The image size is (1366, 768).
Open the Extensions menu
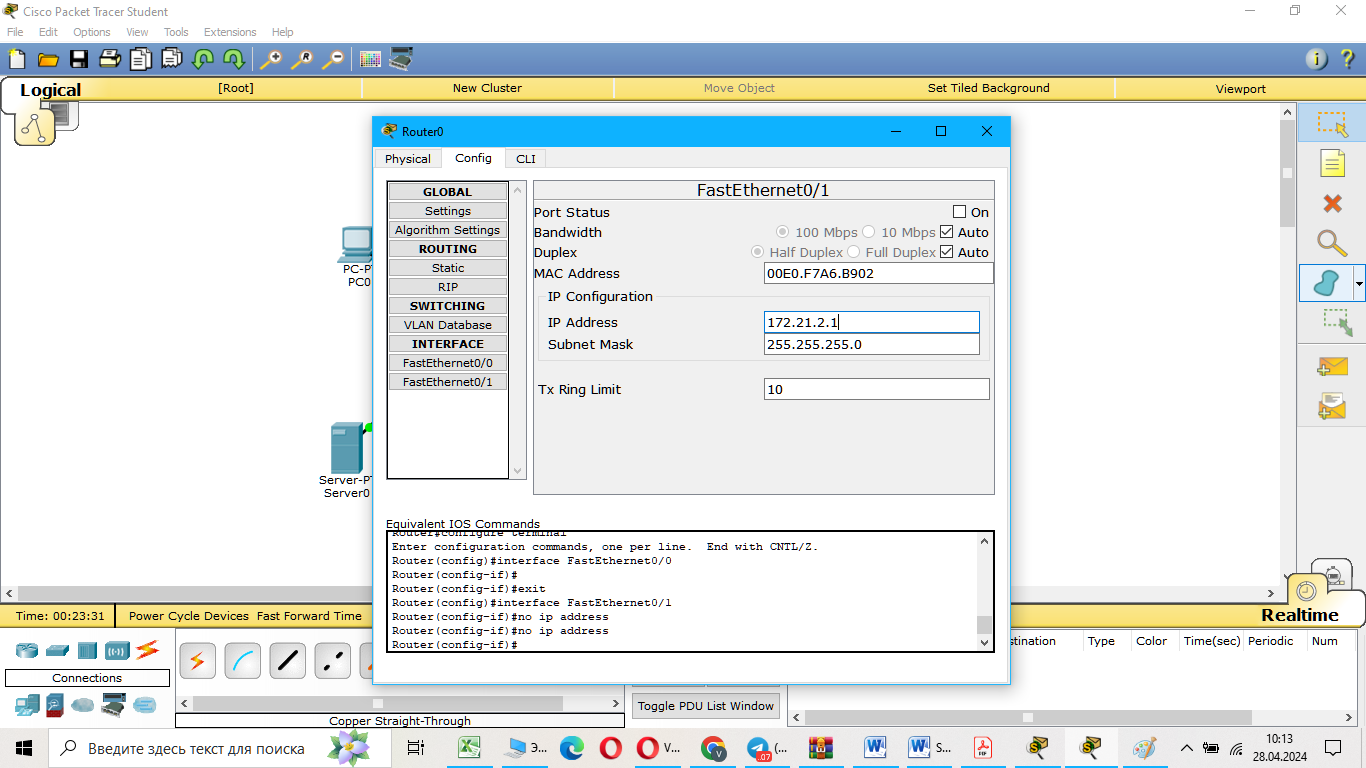(x=230, y=32)
